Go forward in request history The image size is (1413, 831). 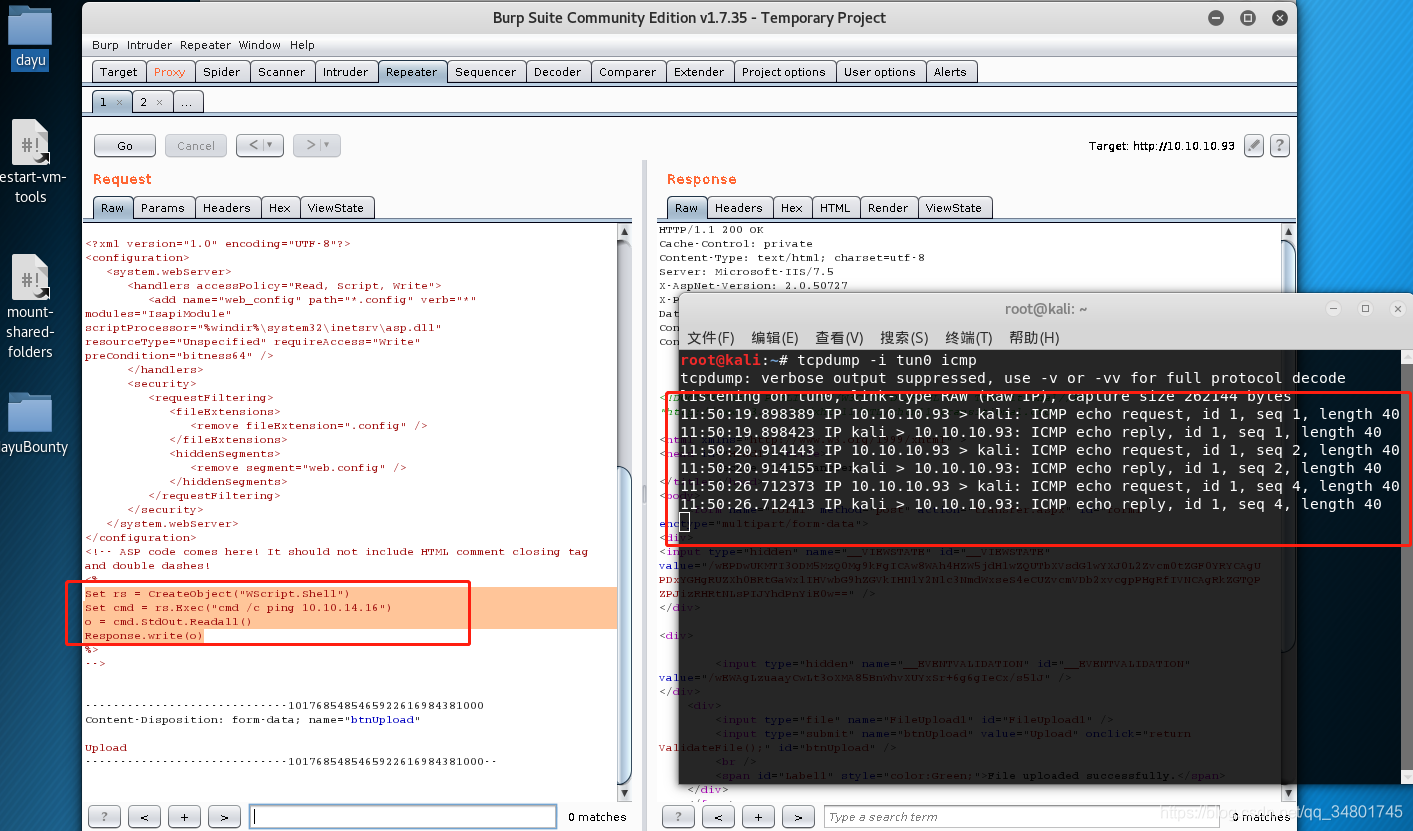tap(317, 146)
